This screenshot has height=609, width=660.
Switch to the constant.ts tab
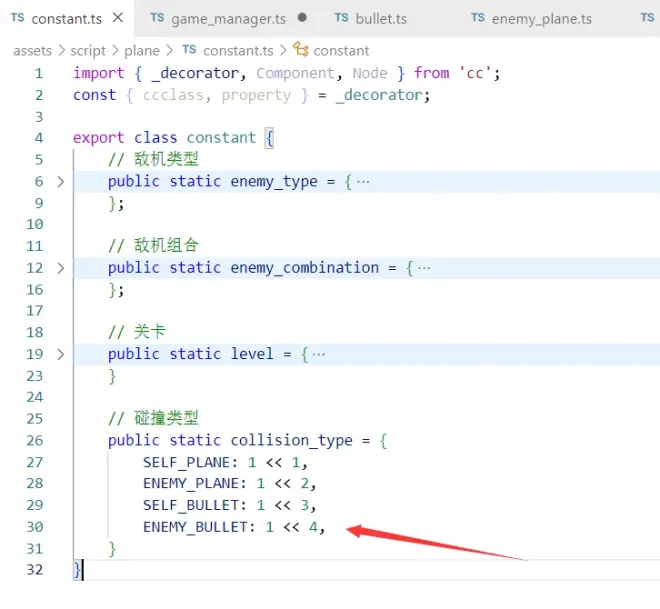click(x=67, y=19)
